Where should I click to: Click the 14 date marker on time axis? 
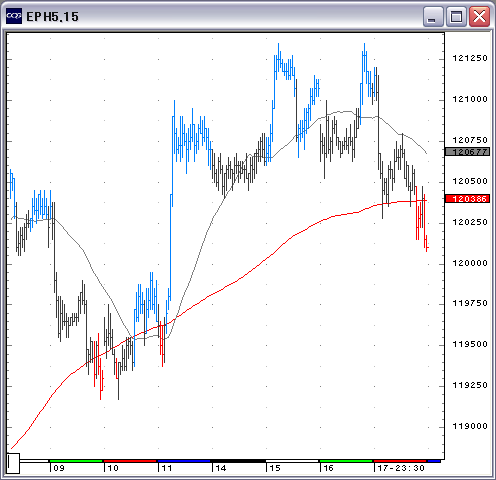click(221, 468)
